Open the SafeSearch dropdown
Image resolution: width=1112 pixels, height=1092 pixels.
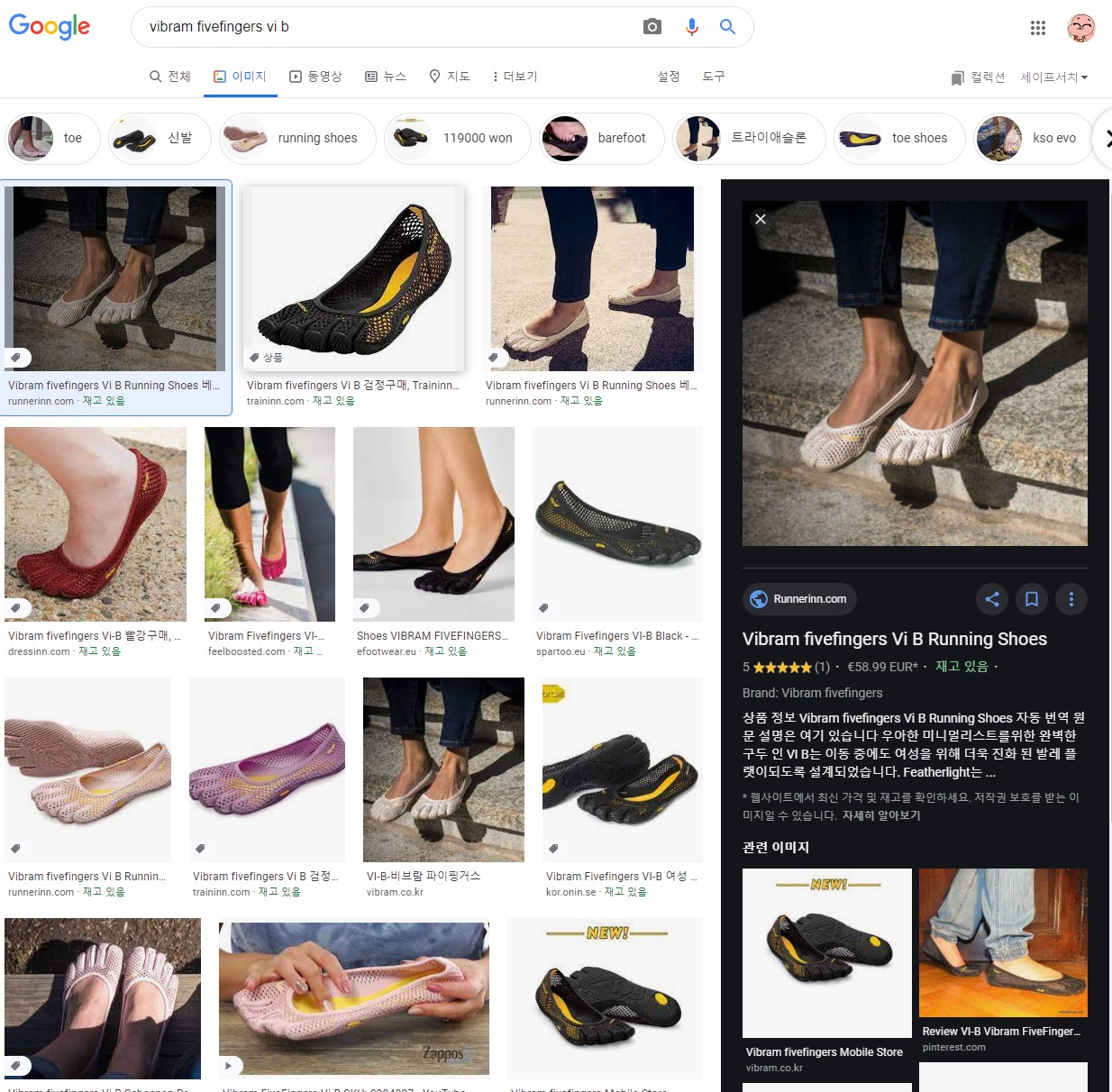1053,77
